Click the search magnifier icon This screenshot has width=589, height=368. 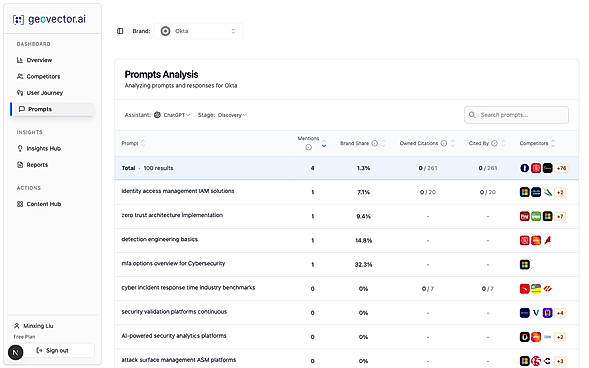472,115
